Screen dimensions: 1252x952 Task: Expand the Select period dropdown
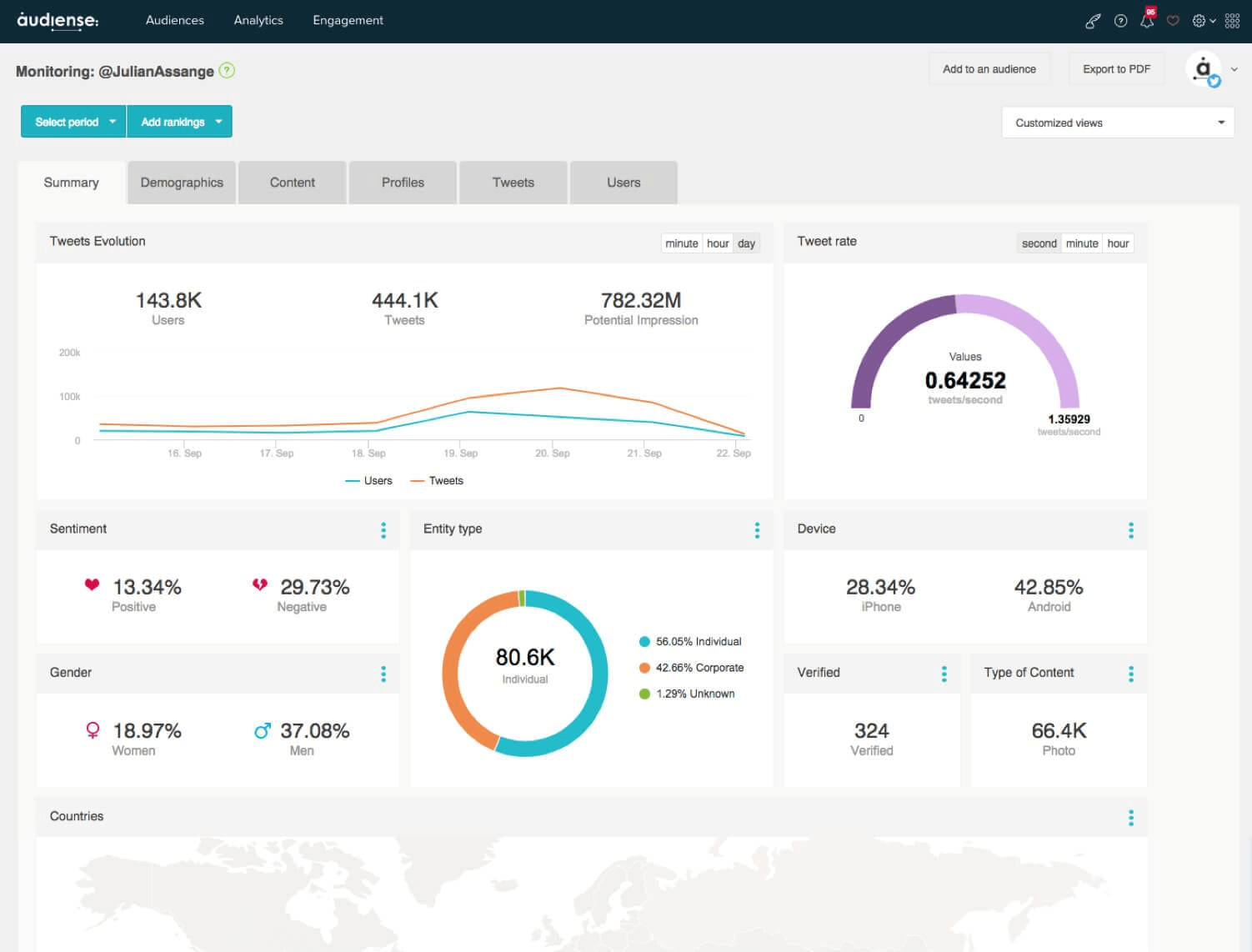73,122
